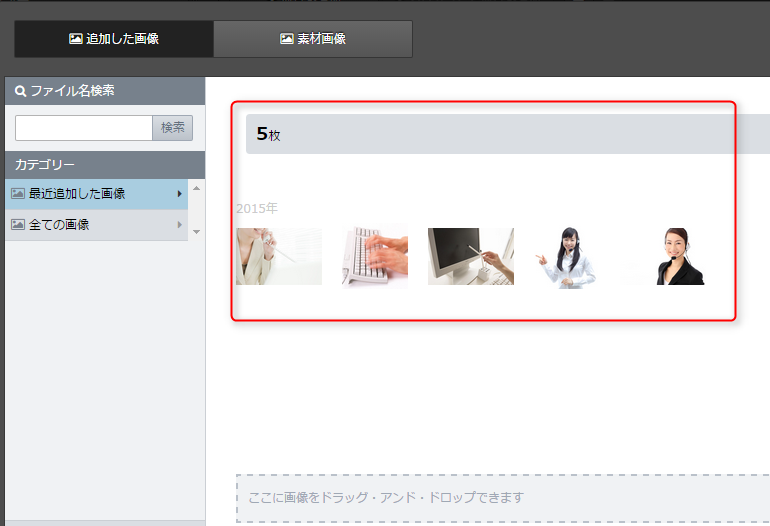This screenshot has height=526, width=770.
Task: Click the picture icon on 素材画像 tab
Action: coord(286,39)
